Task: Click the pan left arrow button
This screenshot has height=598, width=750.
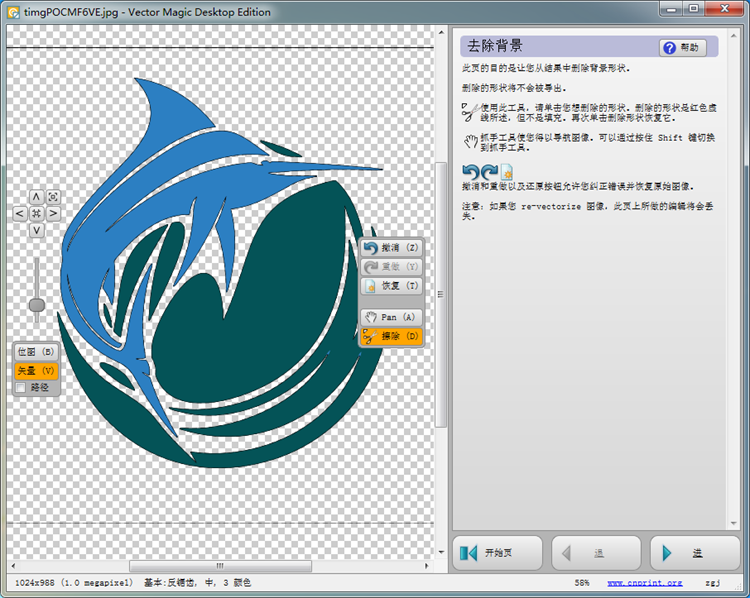Action: [20, 213]
